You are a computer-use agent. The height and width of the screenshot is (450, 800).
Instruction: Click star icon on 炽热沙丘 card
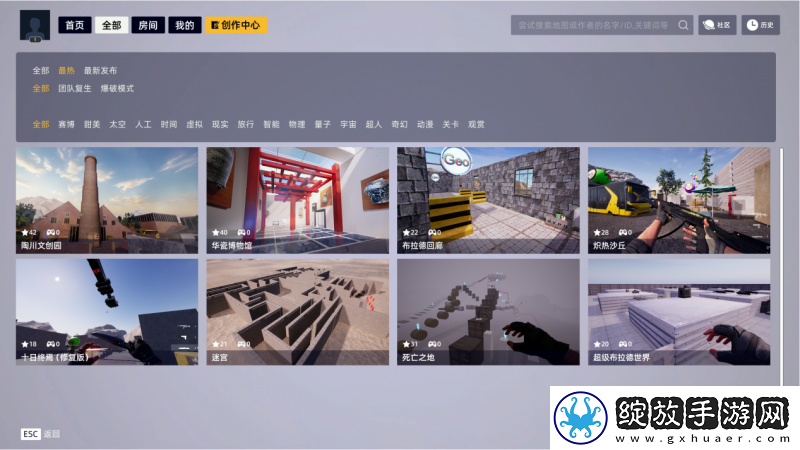pos(597,233)
